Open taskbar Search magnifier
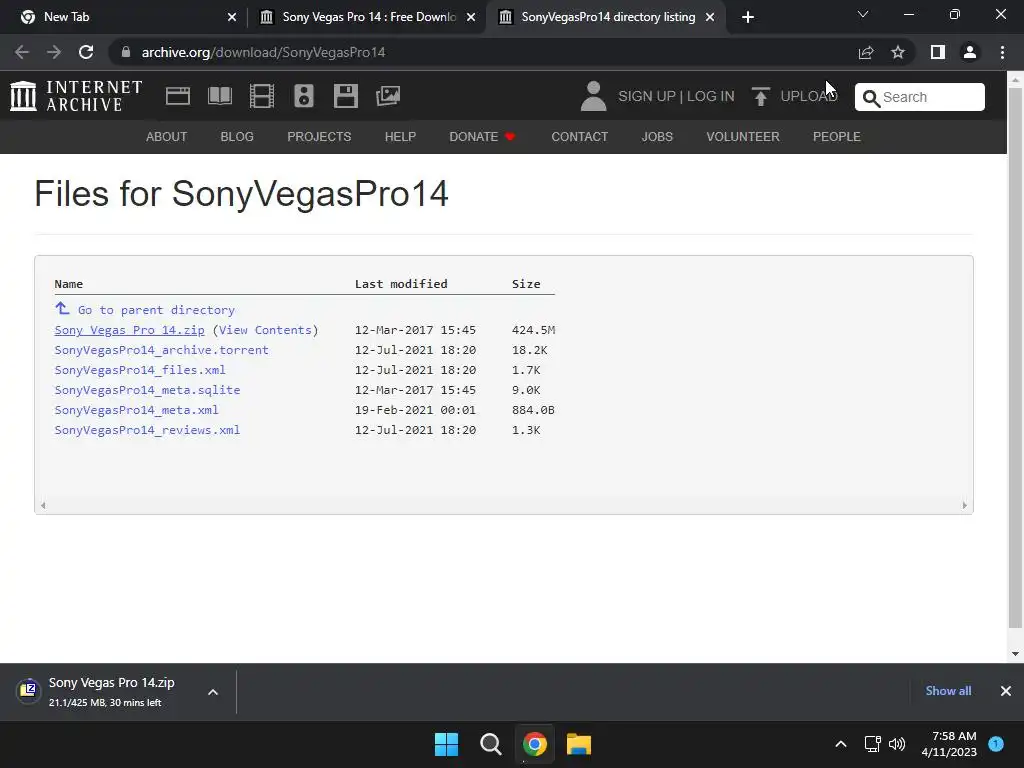 click(x=490, y=744)
